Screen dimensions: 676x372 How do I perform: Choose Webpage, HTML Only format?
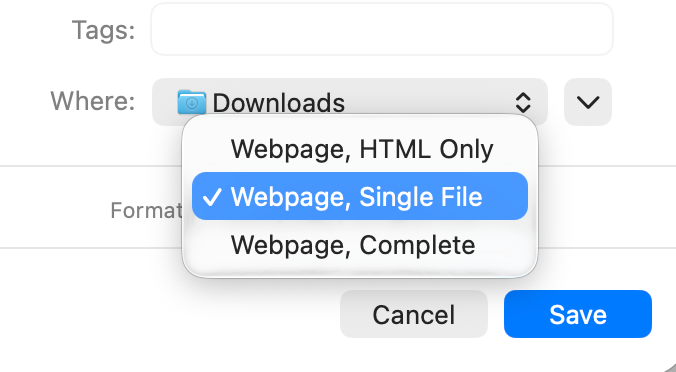point(360,149)
